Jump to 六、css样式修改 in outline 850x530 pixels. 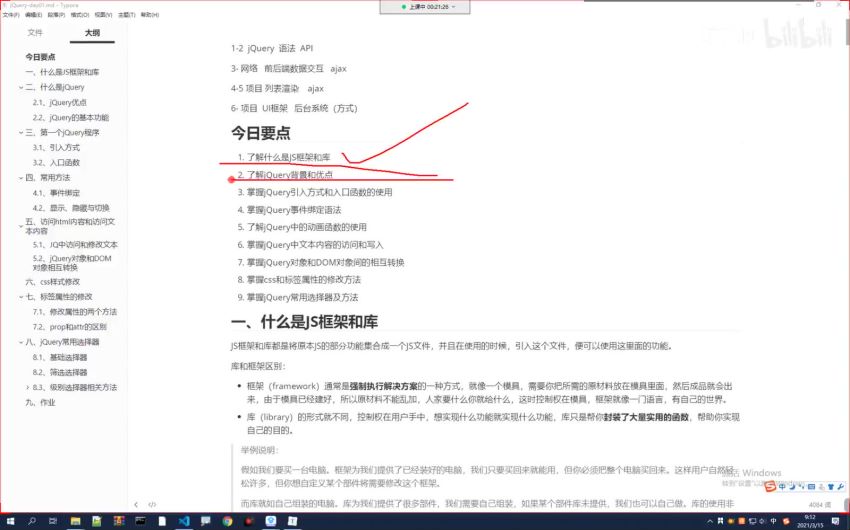coord(52,282)
